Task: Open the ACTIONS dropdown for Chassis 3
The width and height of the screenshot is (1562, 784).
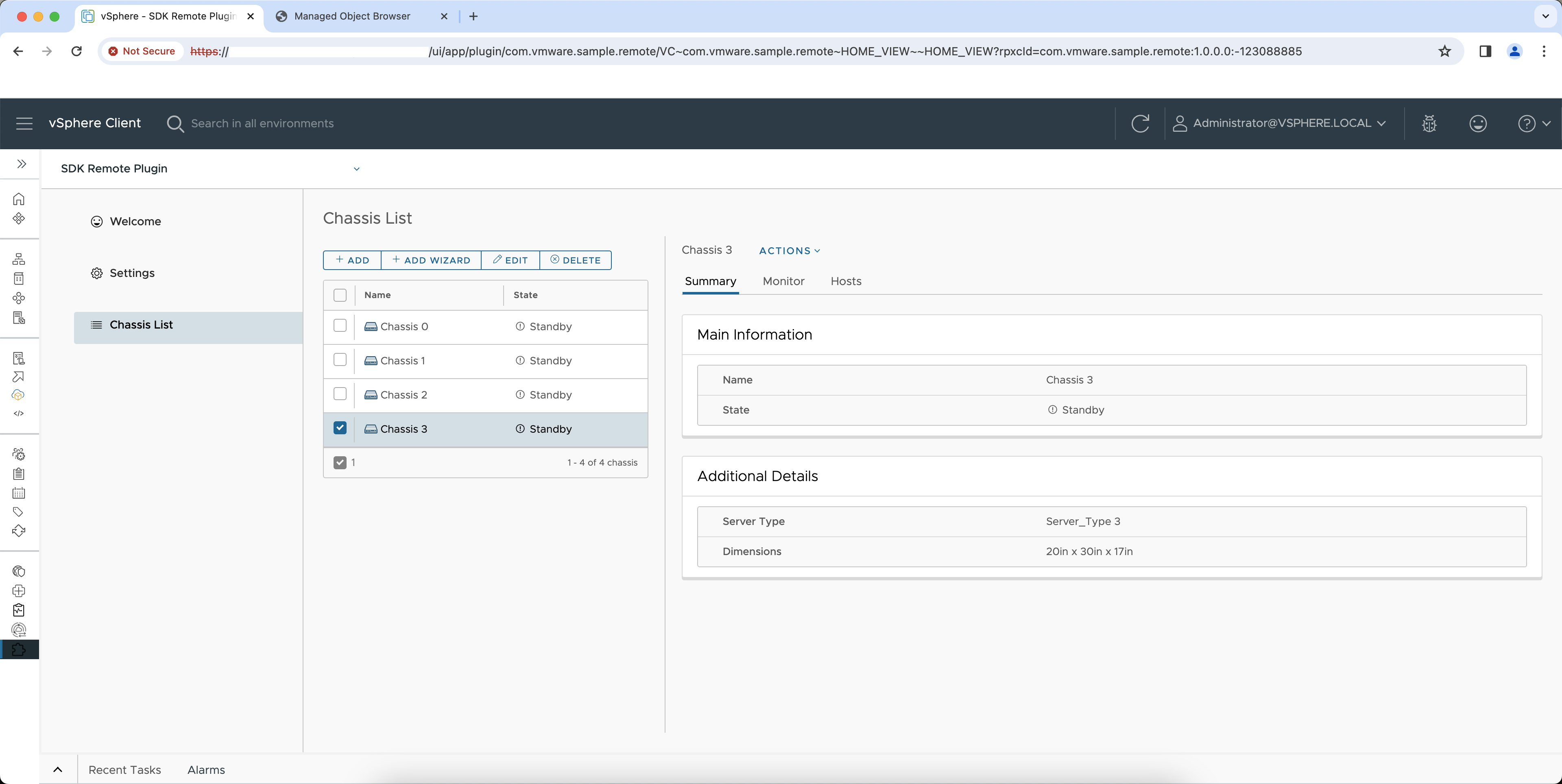Action: (x=789, y=250)
